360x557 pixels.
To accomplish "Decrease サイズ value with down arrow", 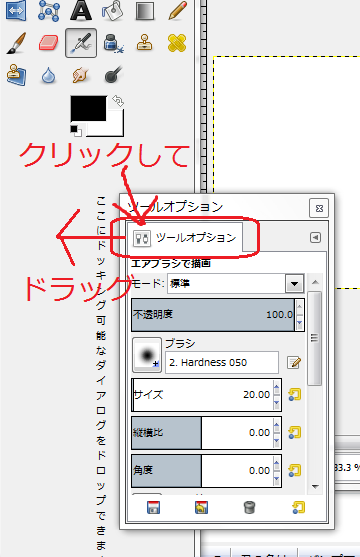I will click(276, 403).
